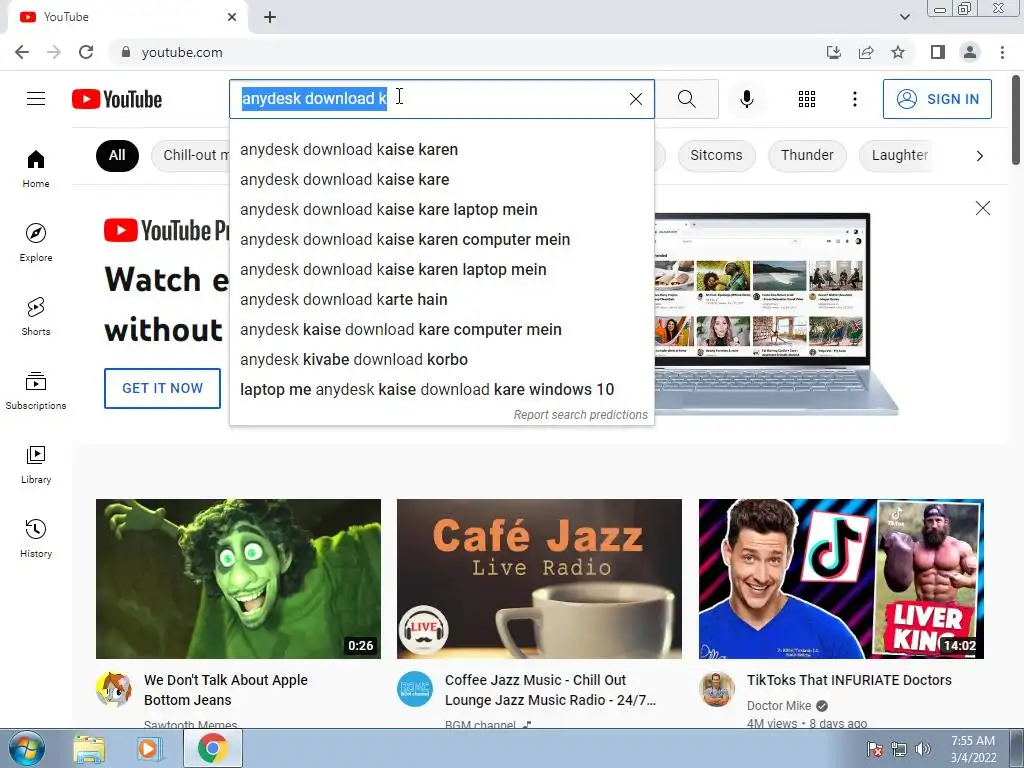
Task: Open the Windows Start button
Action: [x=25, y=748]
